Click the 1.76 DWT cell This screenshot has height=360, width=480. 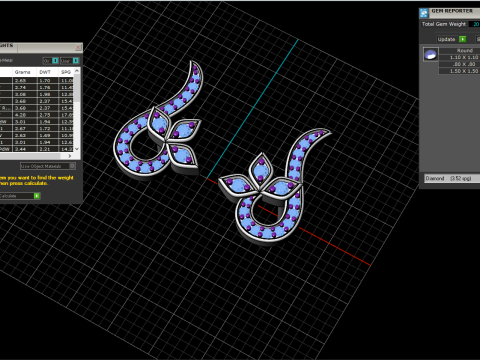[x=48, y=87]
